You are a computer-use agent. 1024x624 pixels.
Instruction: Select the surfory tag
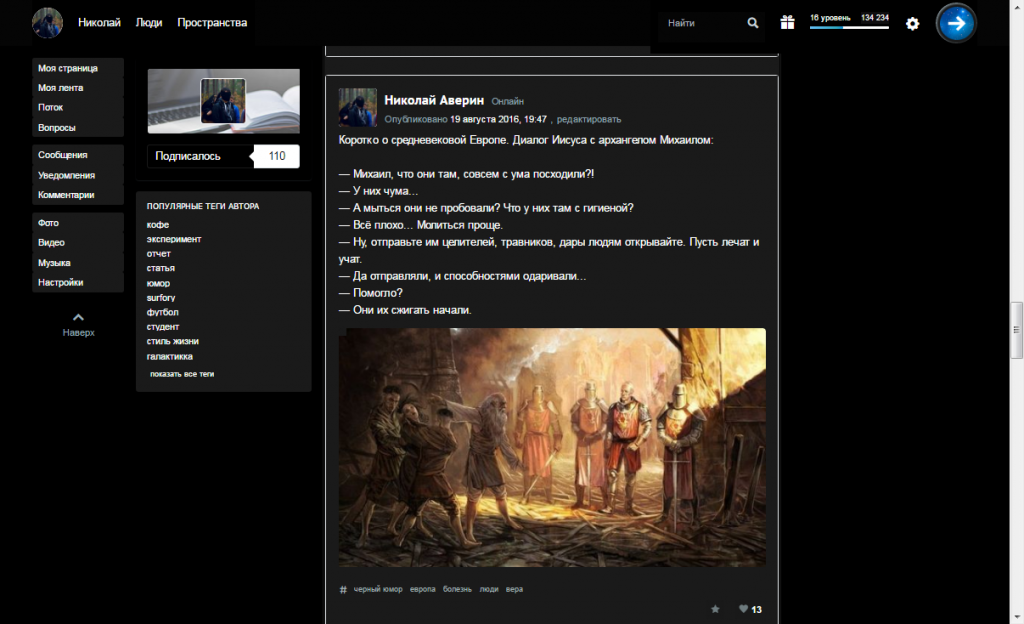pyautogui.click(x=161, y=298)
